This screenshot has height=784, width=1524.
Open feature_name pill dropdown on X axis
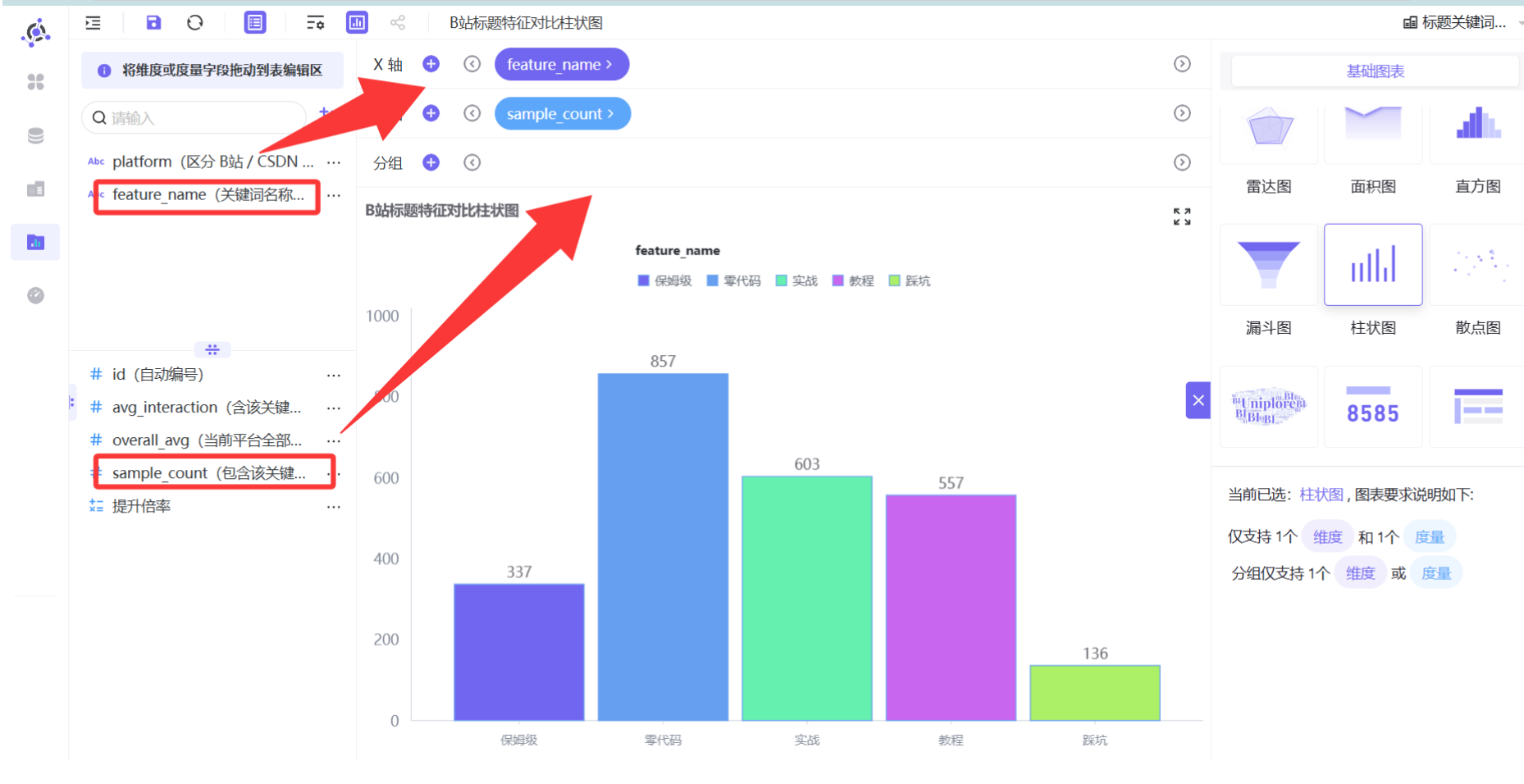561,64
